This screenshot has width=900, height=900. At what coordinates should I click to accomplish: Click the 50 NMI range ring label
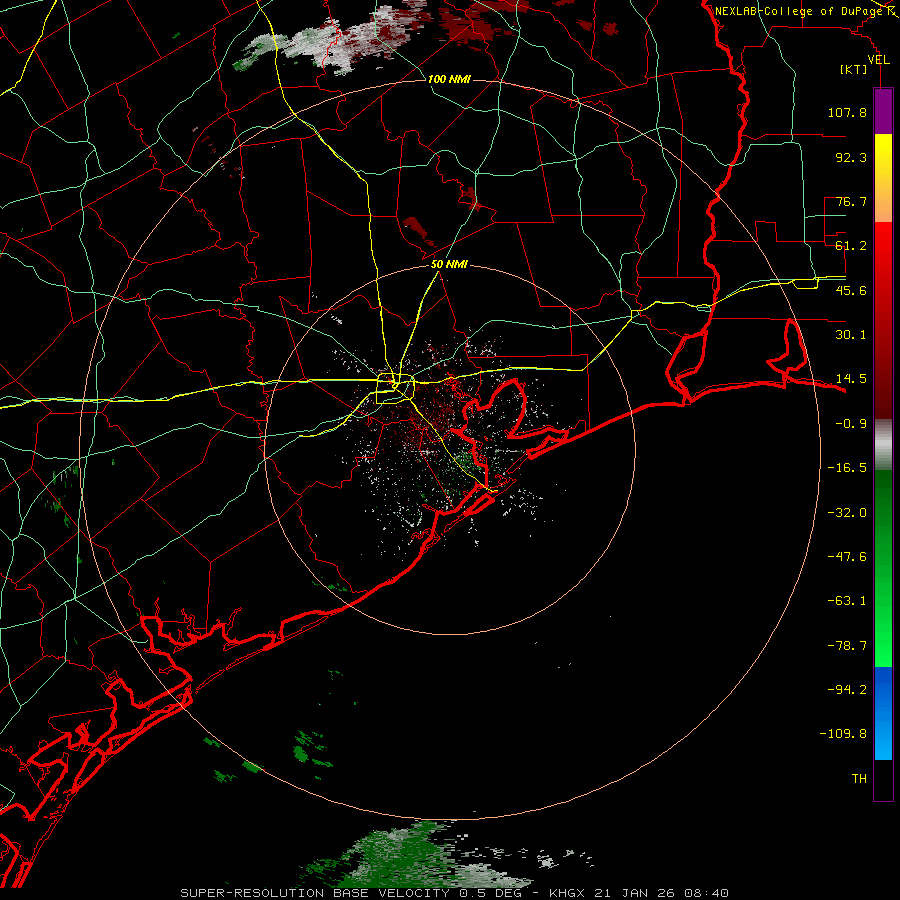click(449, 265)
